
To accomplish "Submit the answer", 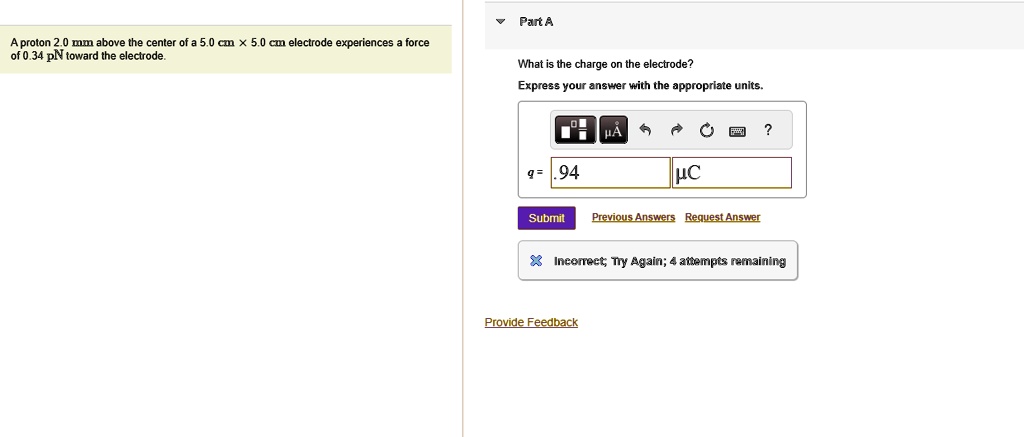I will pyautogui.click(x=547, y=218).
